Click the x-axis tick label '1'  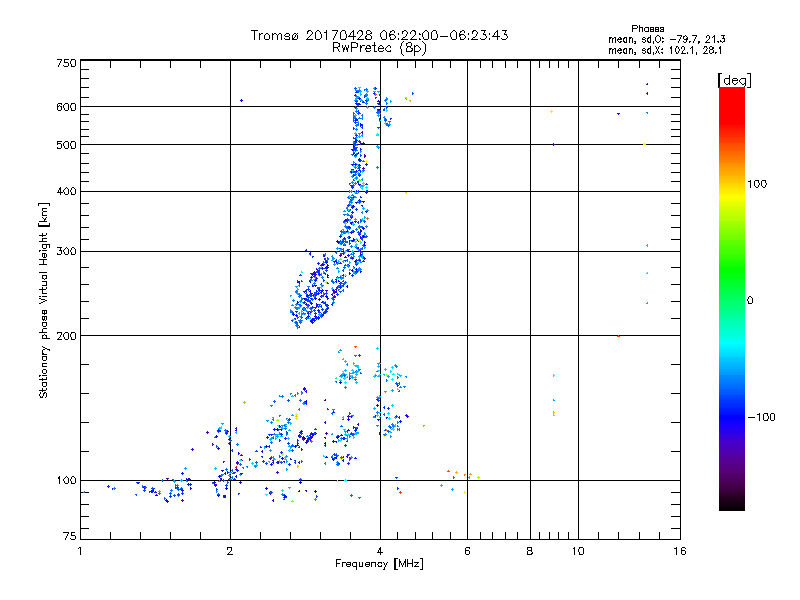[x=80, y=551]
